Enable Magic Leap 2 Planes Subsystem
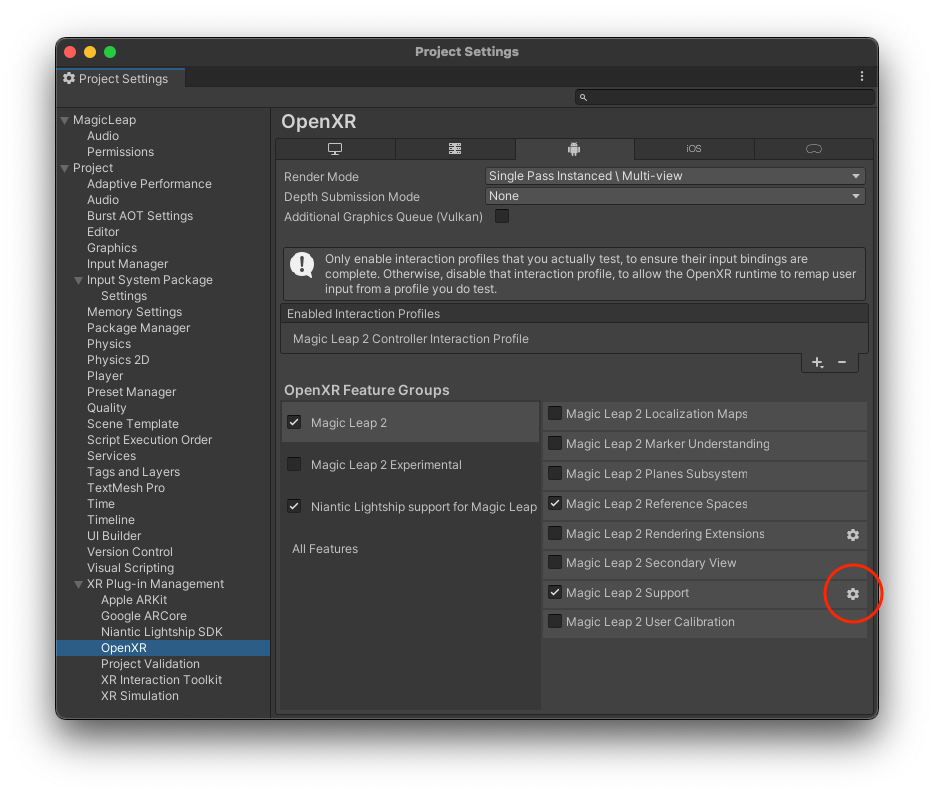This screenshot has height=793, width=934. 555,474
